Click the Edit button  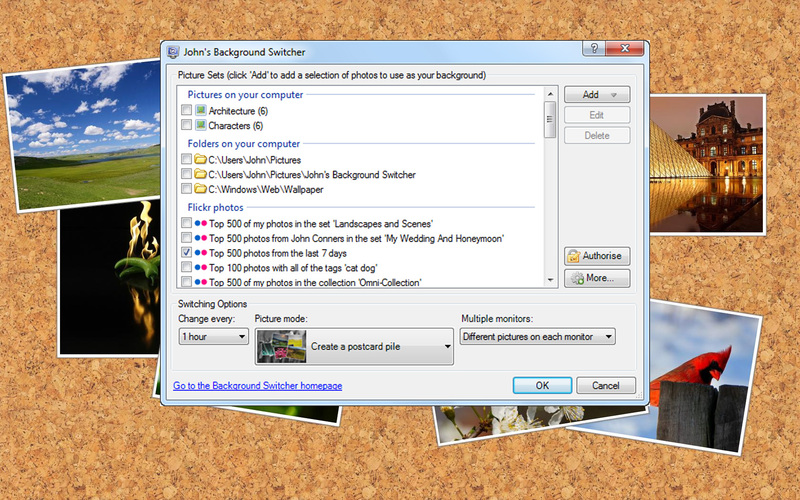click(x=597, y=115)
